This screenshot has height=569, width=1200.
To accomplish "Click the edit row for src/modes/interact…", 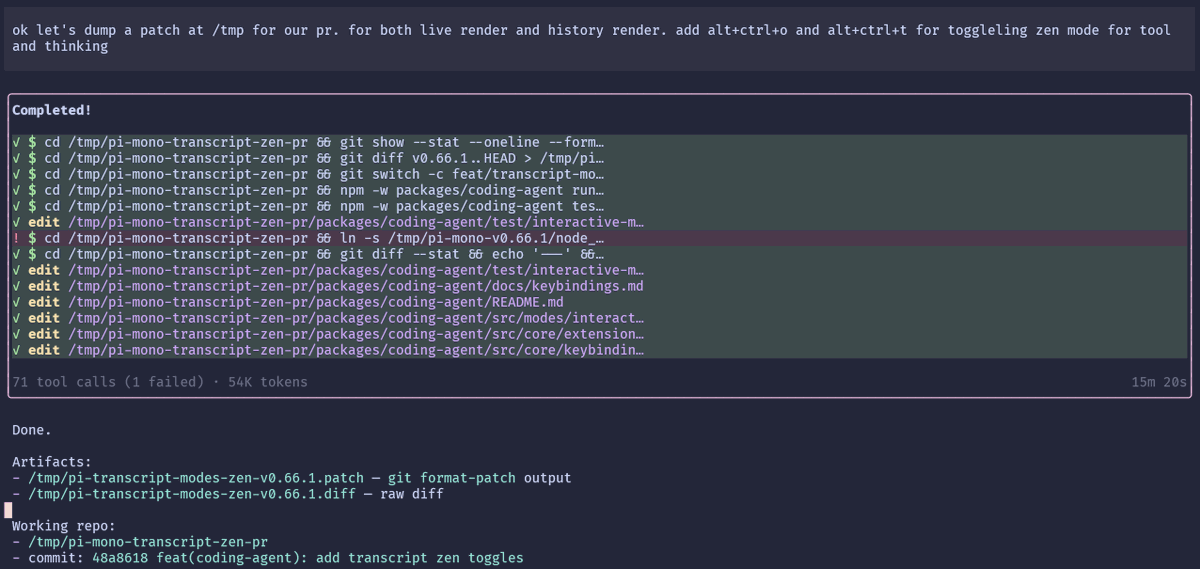I will [599, 318].
